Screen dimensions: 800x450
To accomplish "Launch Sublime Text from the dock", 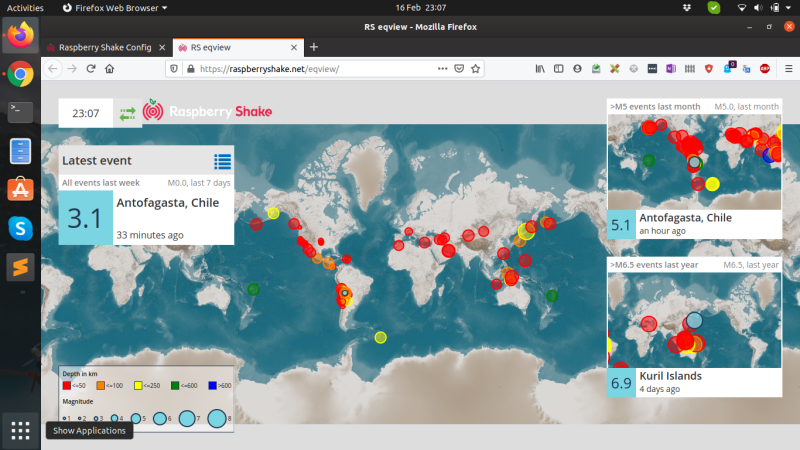I will tap(20, 267).
